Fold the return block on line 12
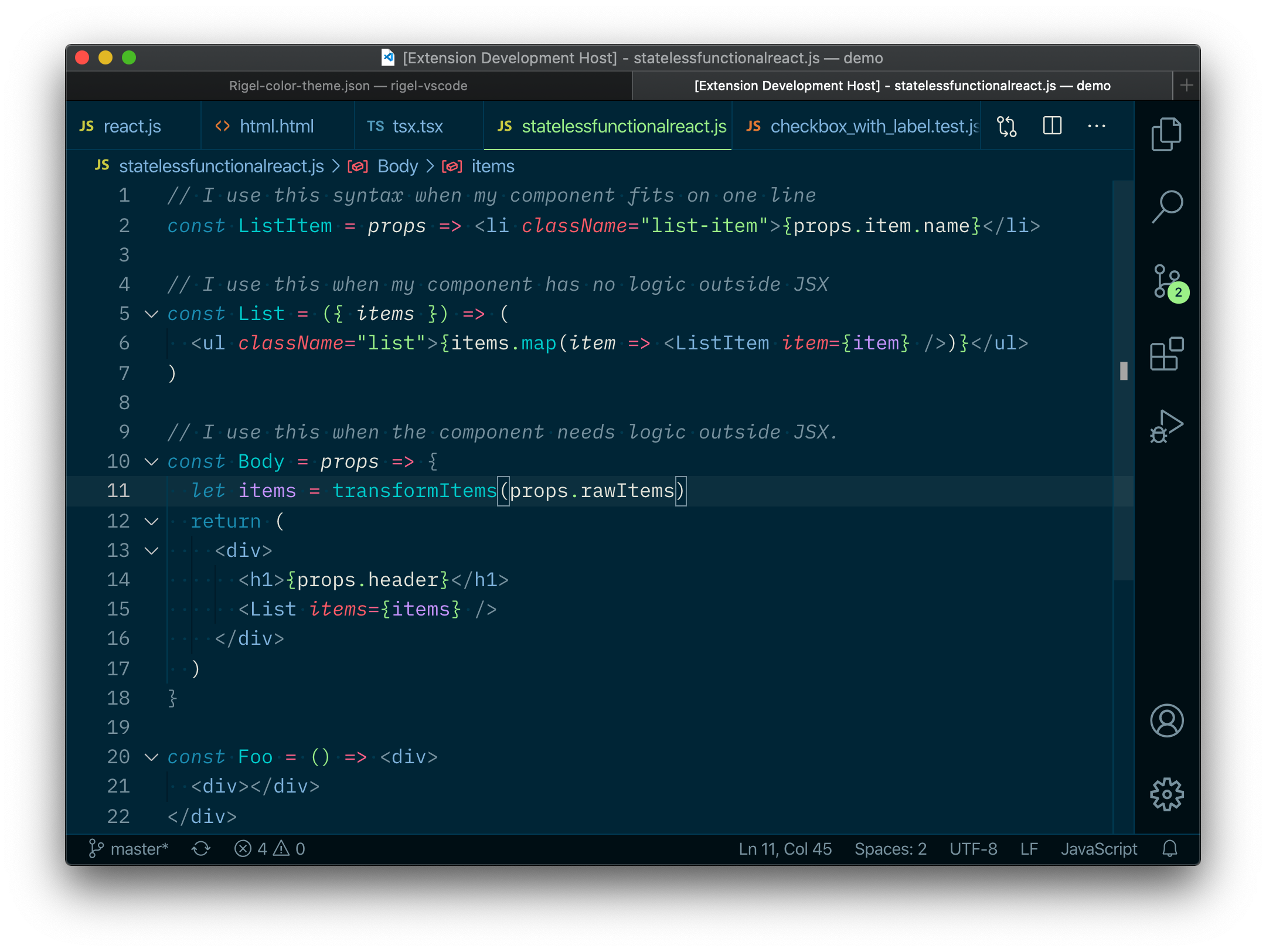1266x952 pixels. pos(152,522)
